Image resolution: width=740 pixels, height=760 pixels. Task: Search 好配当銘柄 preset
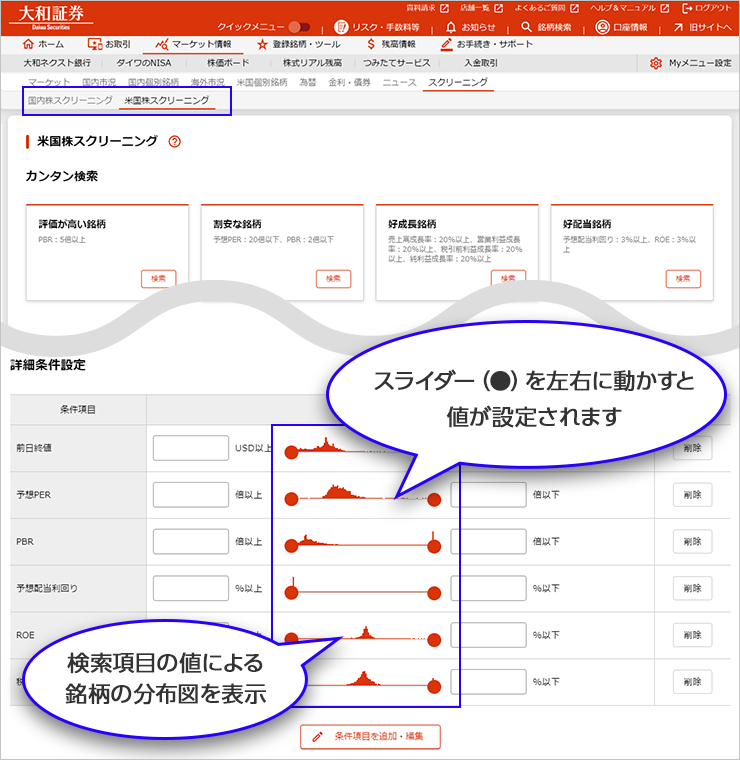[683, 279]
